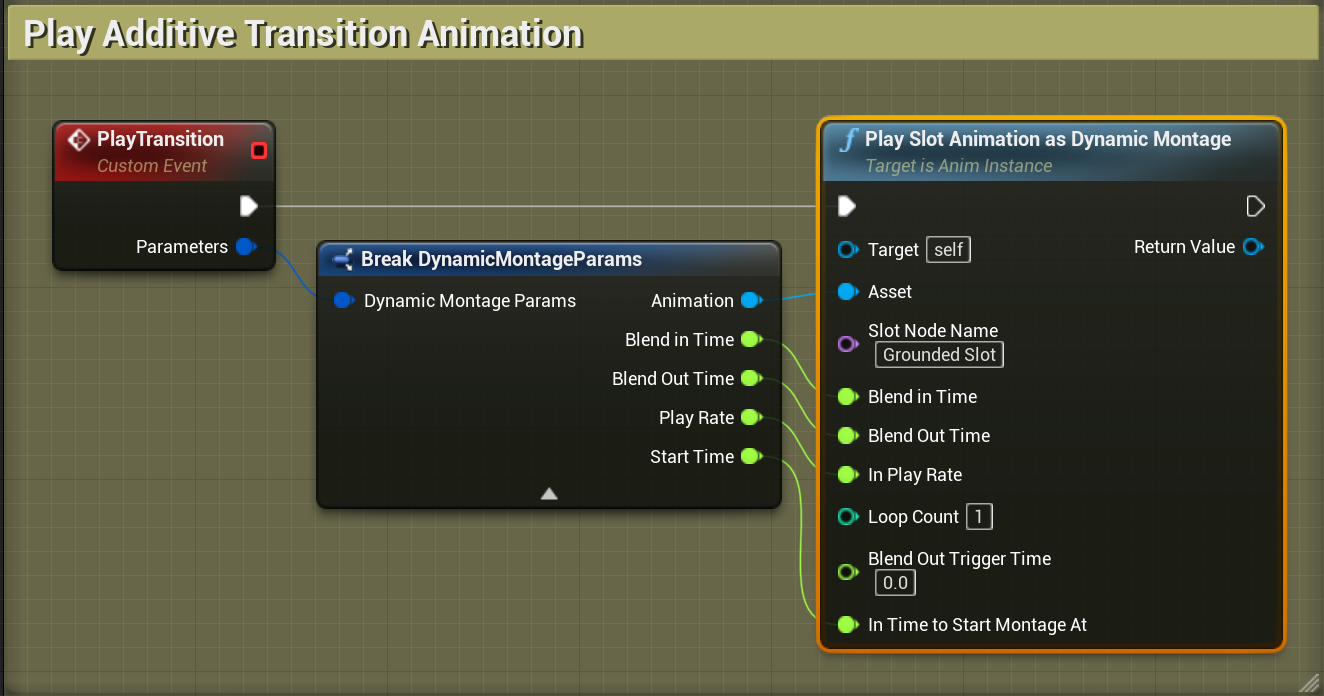Click the exec output pin on Play Slot Animation
The image size is (1324, 696).
(x=1256, y=207)
